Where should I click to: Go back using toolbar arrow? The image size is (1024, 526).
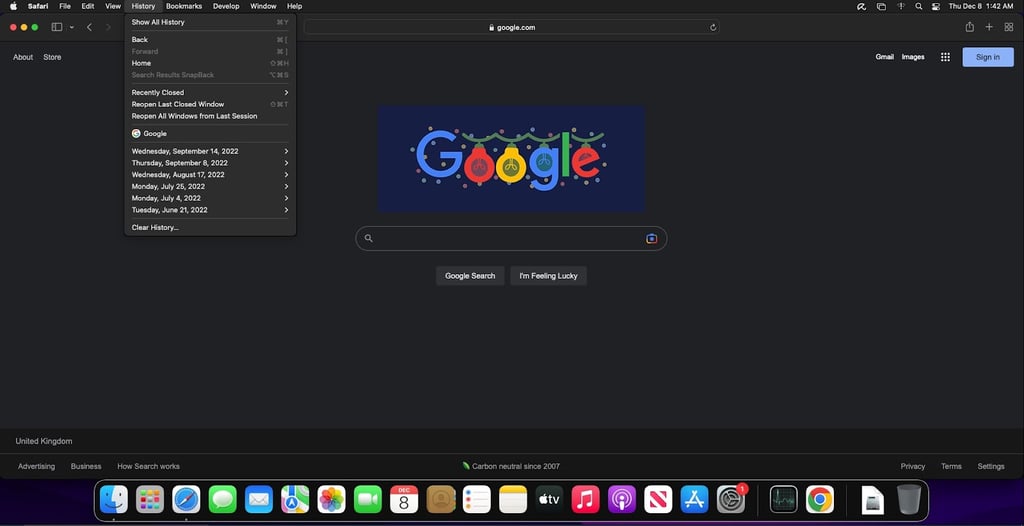pos(89,27)
